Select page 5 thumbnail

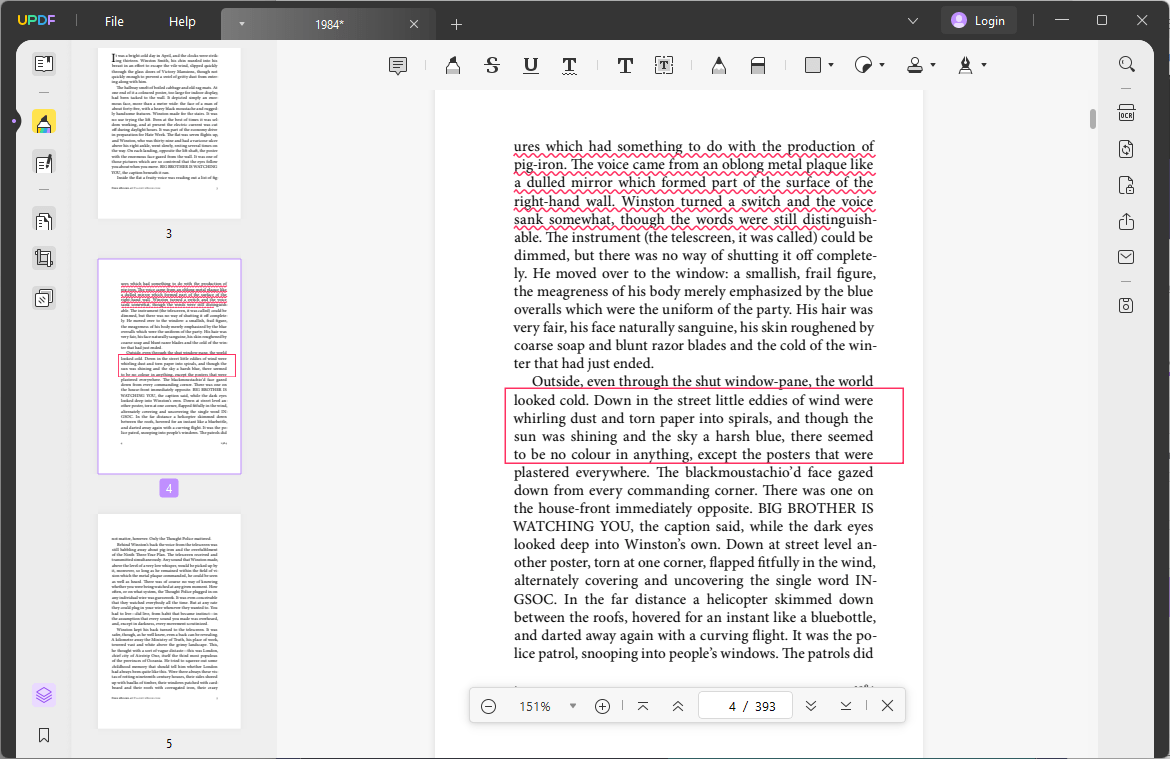pos(169,621)
